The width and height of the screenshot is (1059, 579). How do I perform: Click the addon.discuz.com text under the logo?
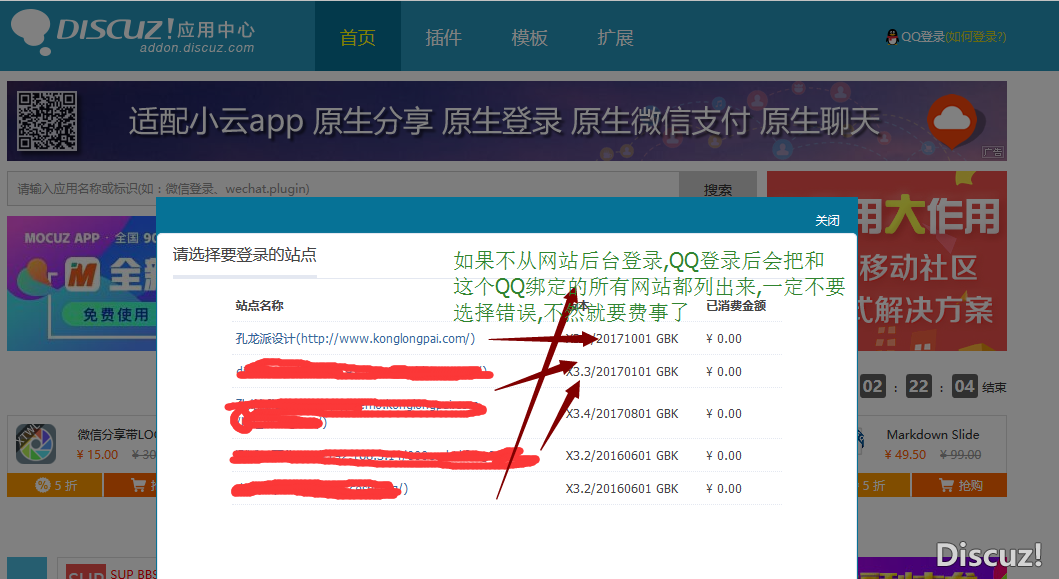point(197,48)
